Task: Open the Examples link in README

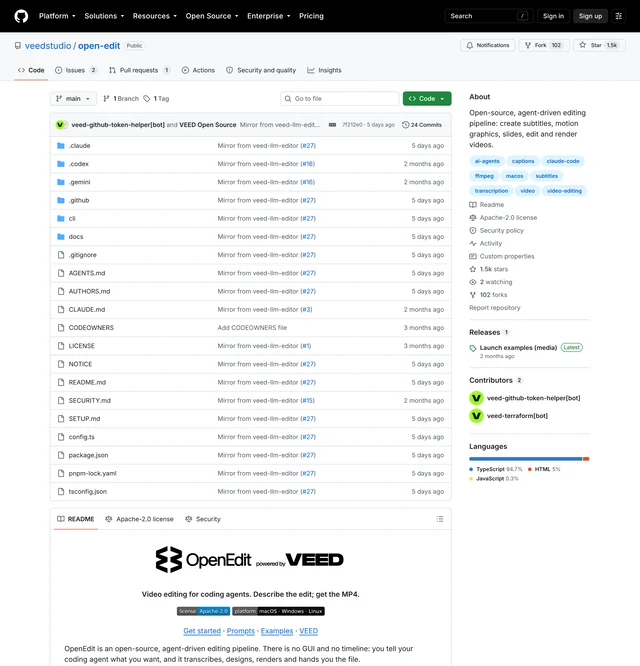Action: [277, 631]
